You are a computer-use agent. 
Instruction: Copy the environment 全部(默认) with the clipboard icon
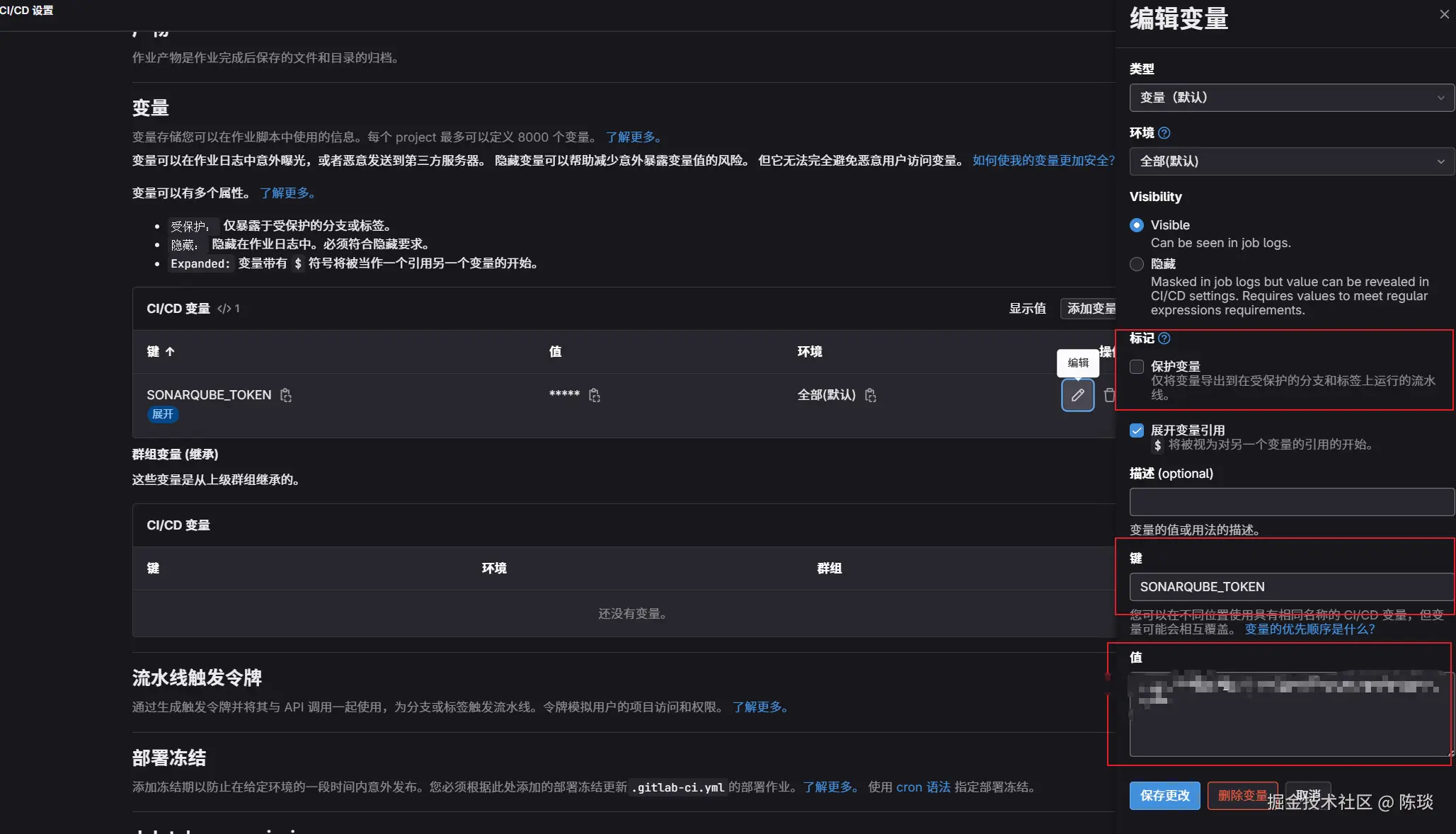click(871, 395)
